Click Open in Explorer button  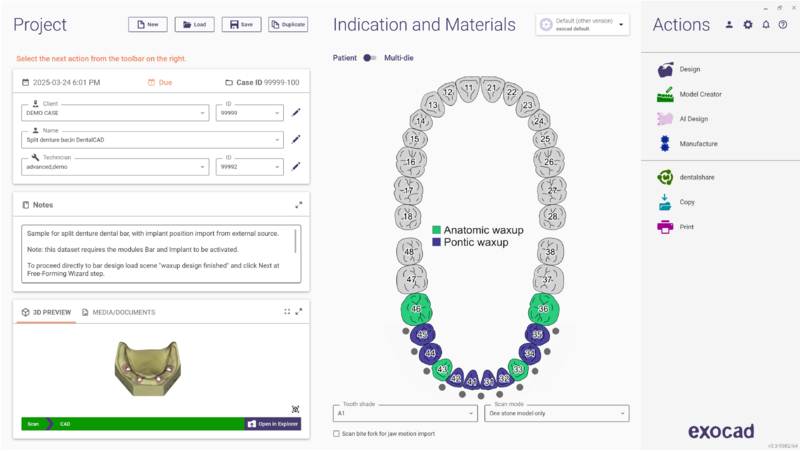tap(273, 424)
